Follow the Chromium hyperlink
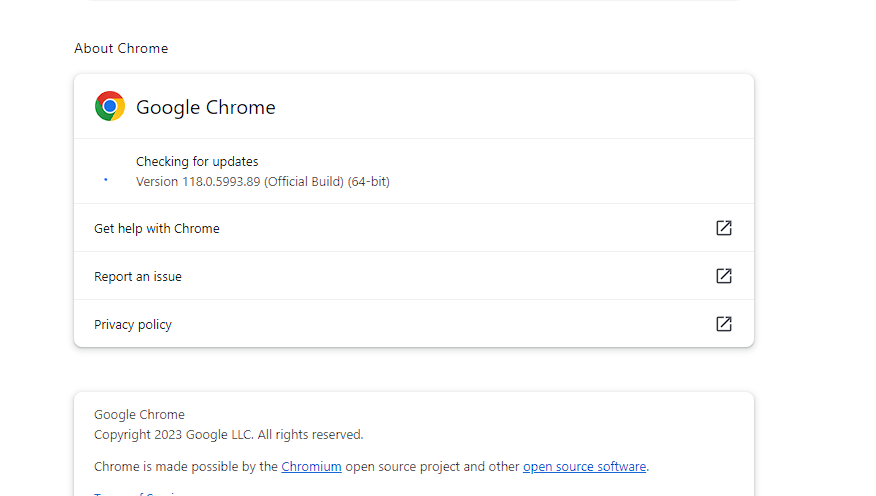 311,466
